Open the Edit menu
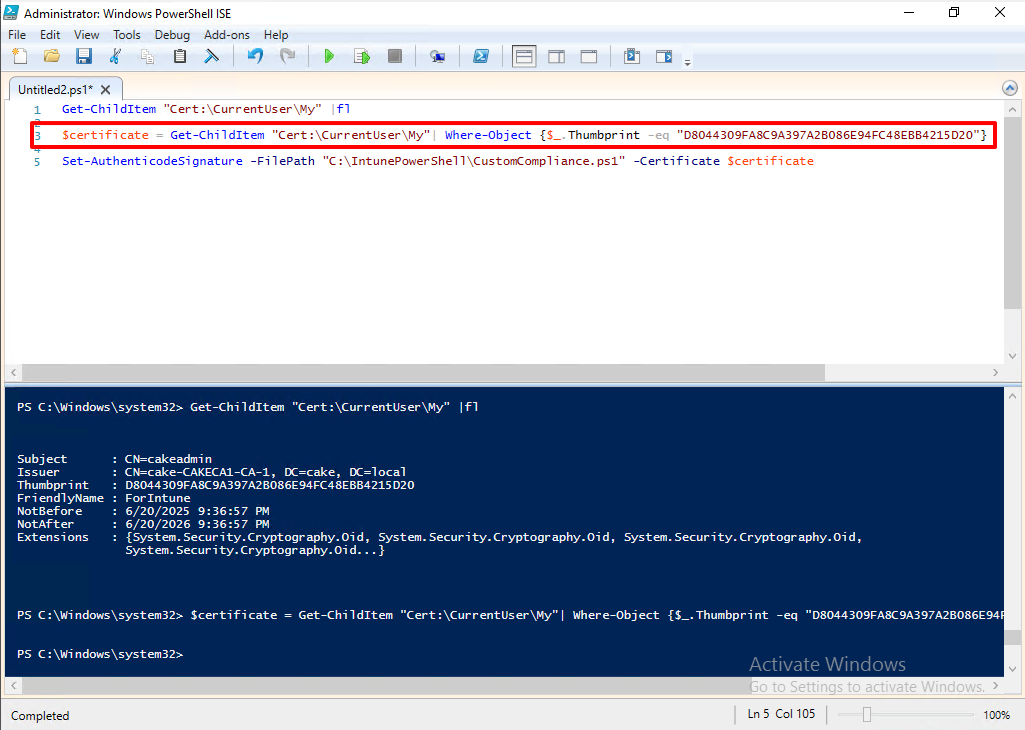The image size is (1025, 730). point(50,35)
